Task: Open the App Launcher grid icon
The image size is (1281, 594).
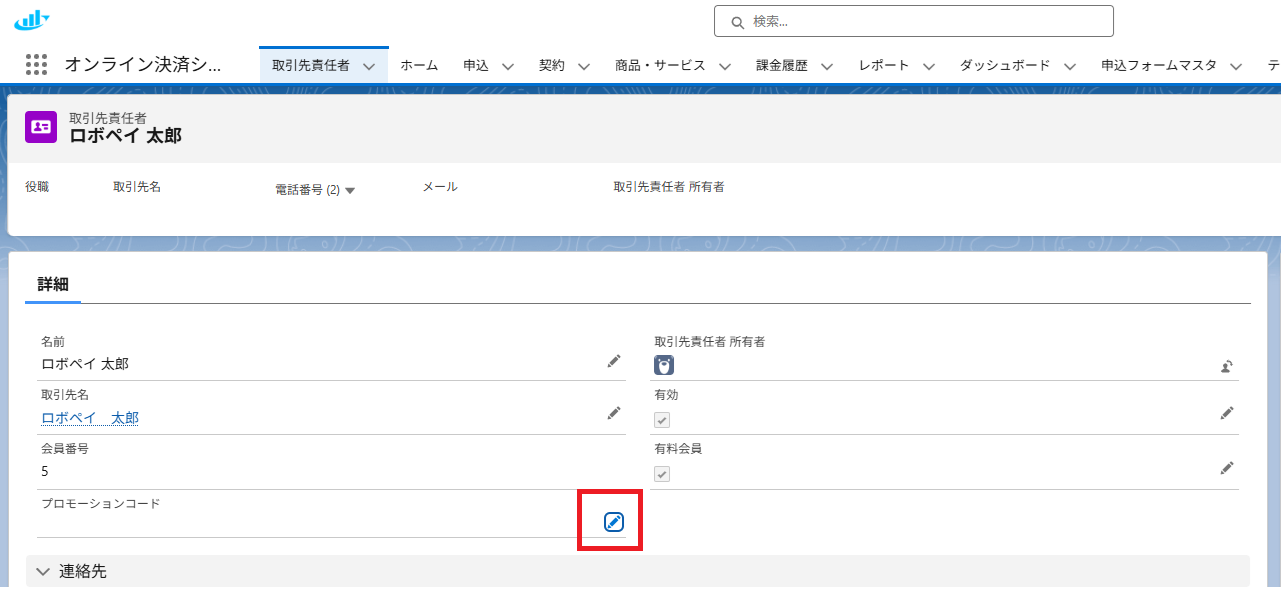Action: 36,65
